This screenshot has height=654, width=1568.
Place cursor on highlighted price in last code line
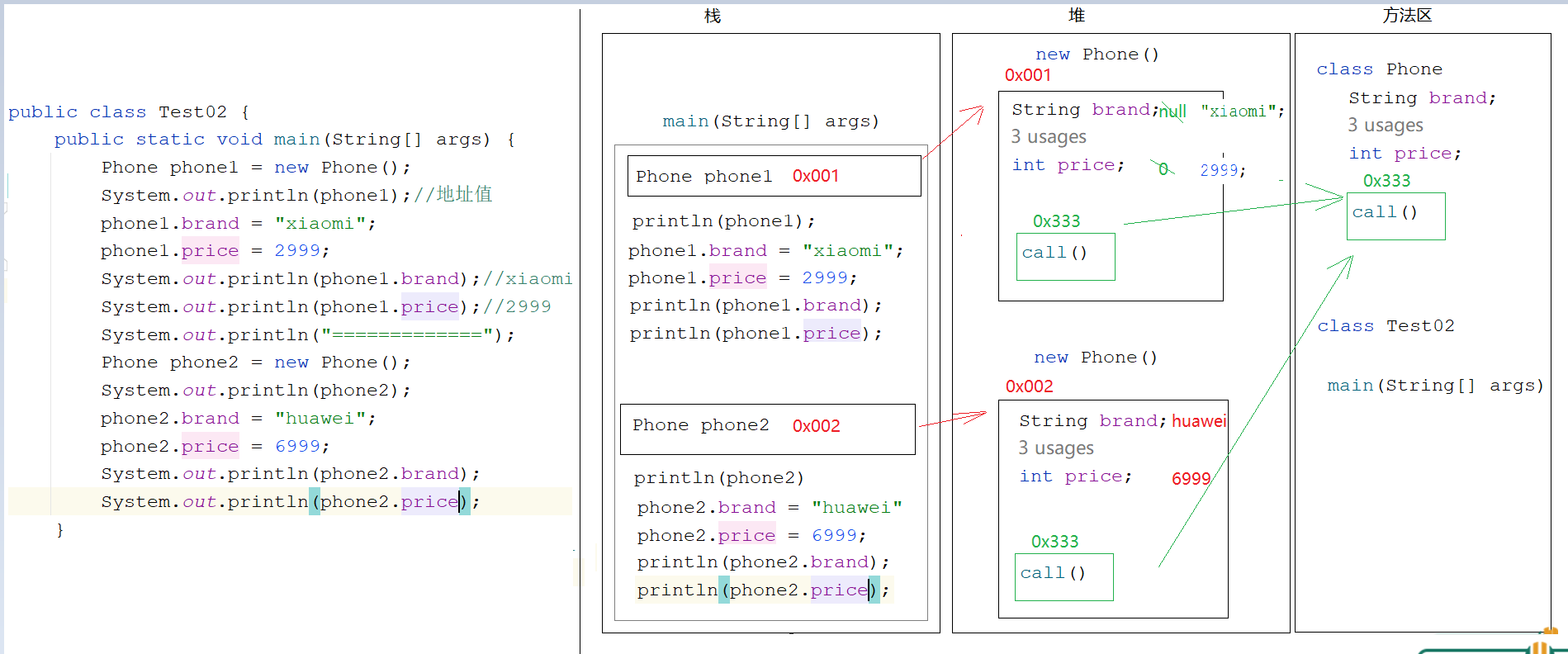pyautogui.click(x=429, y=502)
